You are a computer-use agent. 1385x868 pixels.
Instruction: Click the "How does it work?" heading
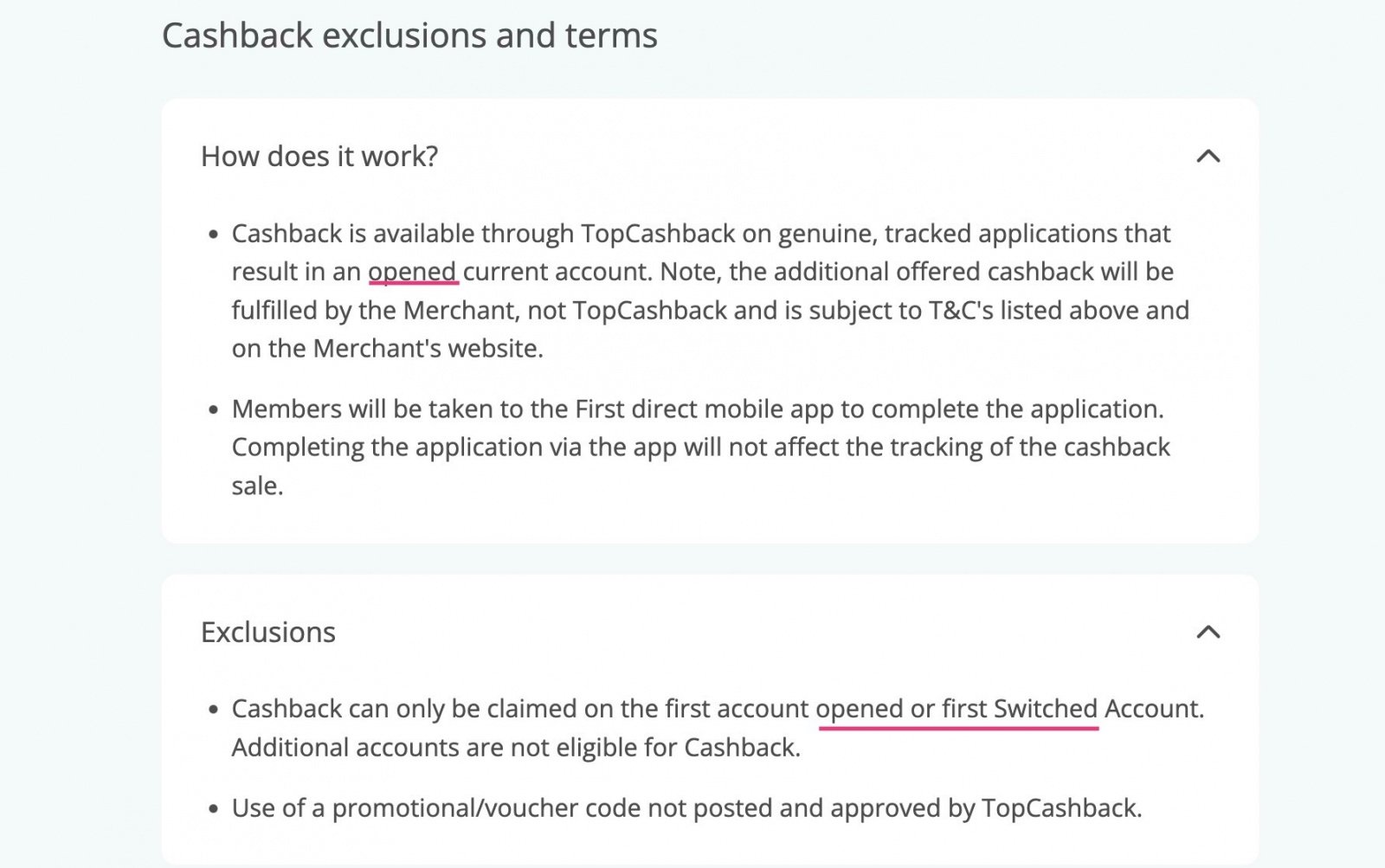click(319, 157)
